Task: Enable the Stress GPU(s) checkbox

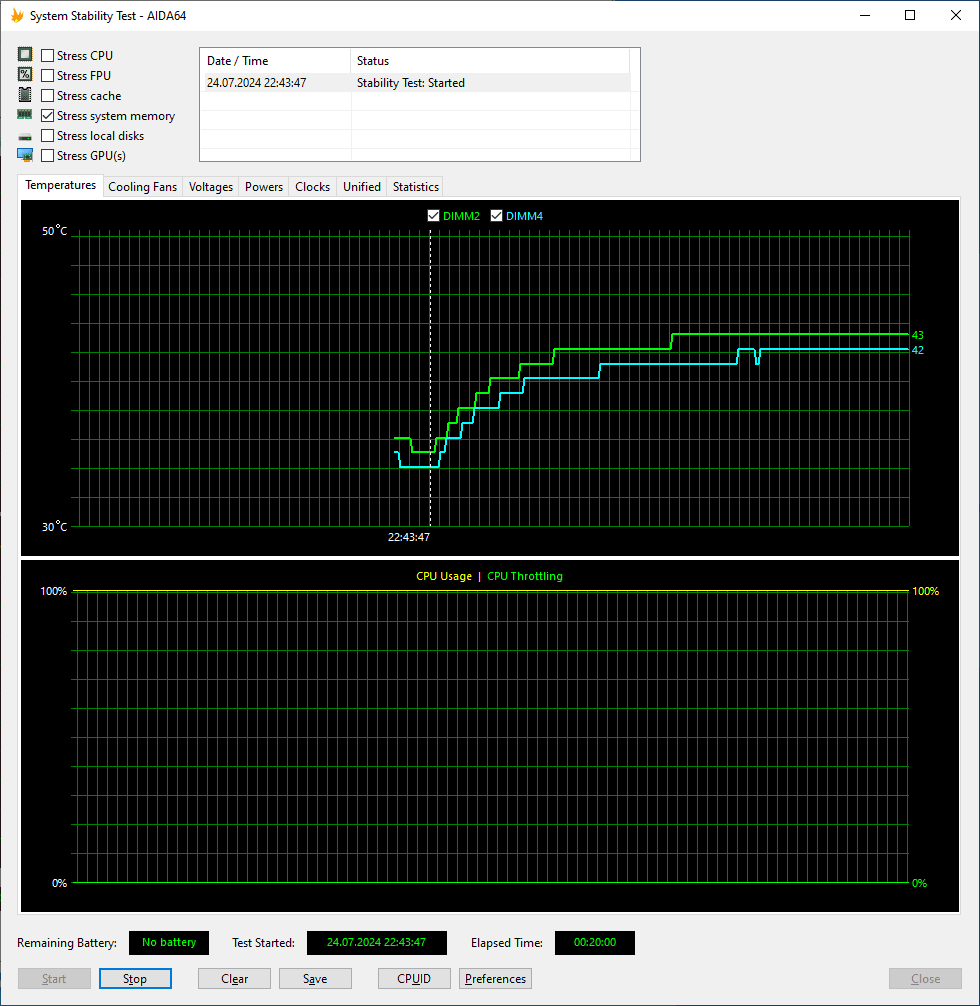Action: (x=47, y=155)
